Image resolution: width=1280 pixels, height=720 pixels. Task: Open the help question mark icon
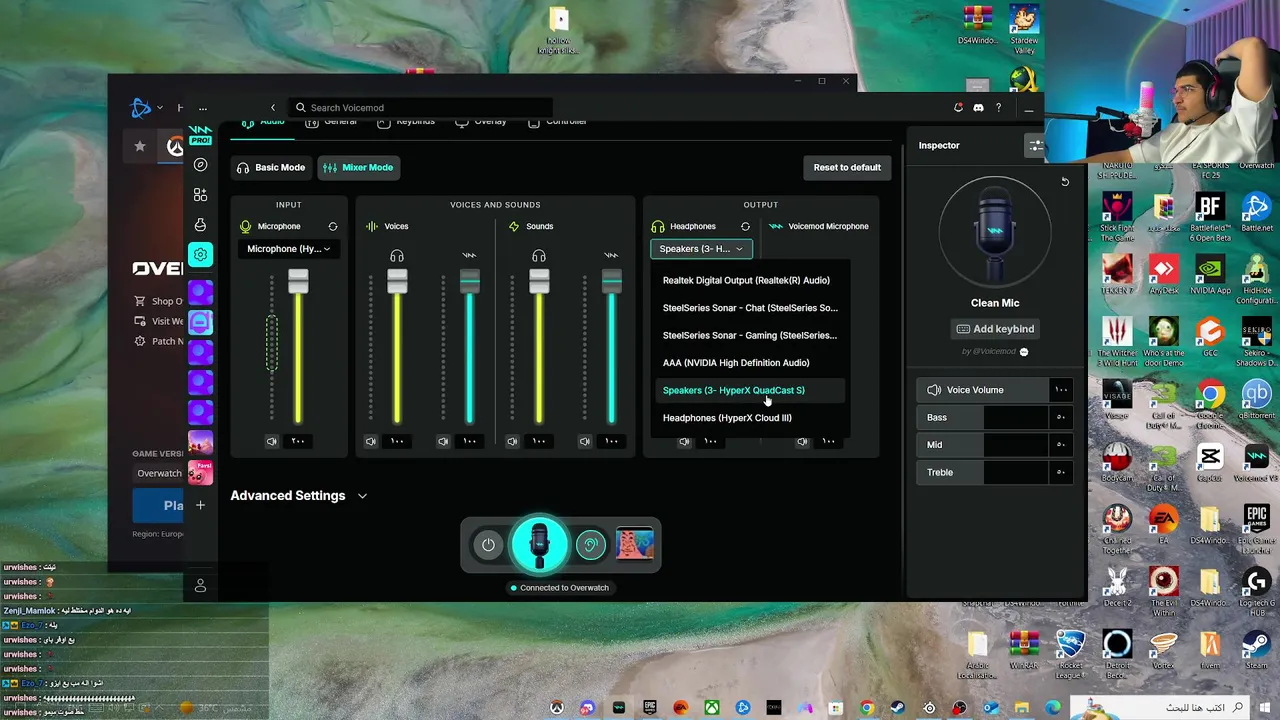coord(998,108)
